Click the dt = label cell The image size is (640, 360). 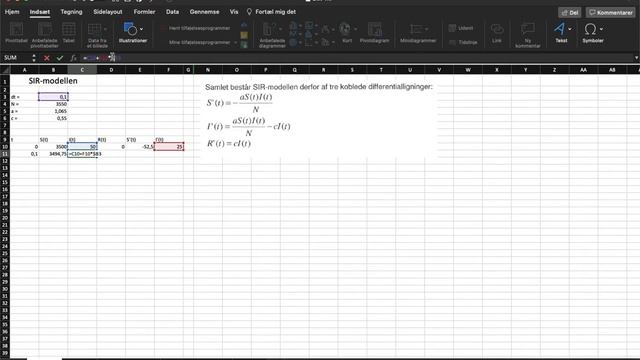pos(24,97)
